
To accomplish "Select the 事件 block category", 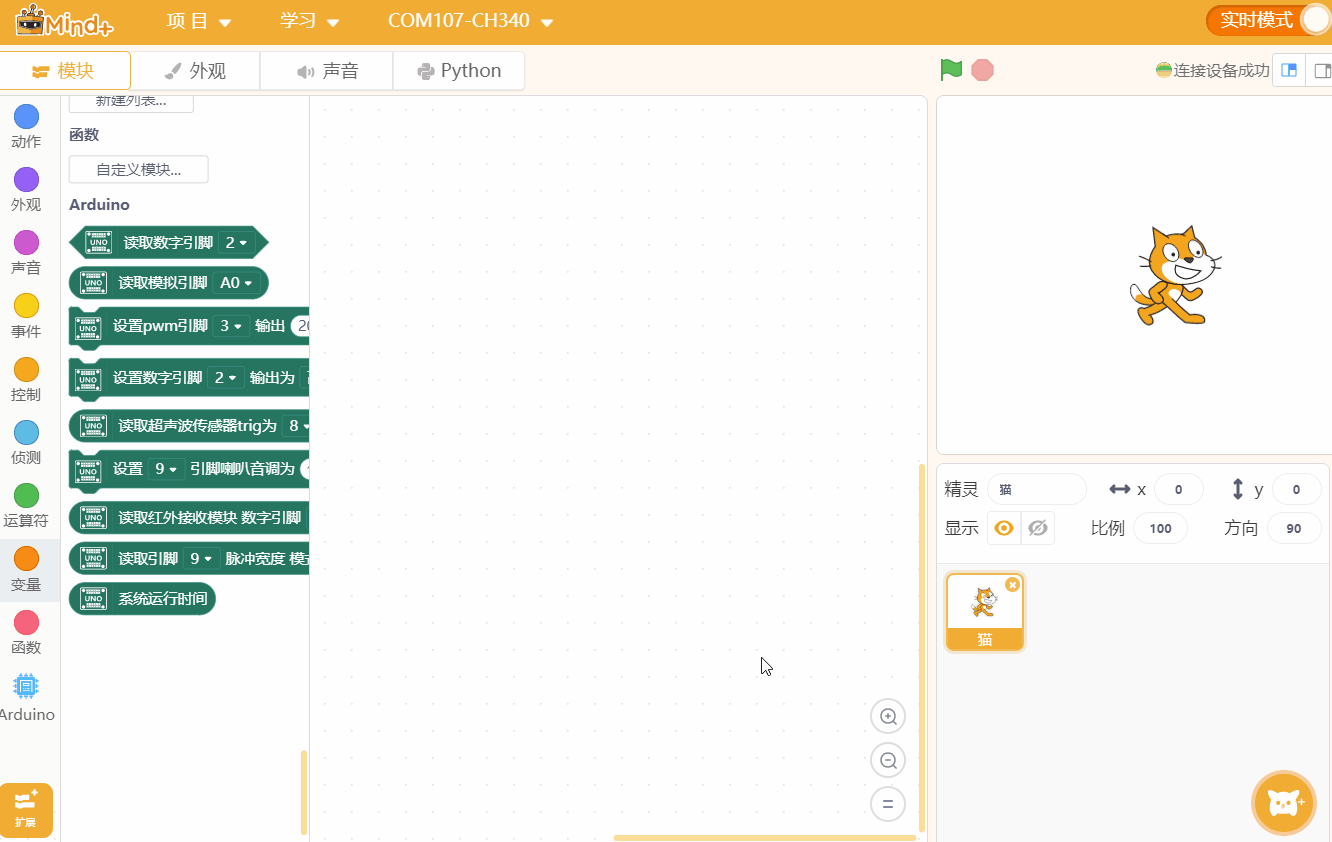I will 26,316.
